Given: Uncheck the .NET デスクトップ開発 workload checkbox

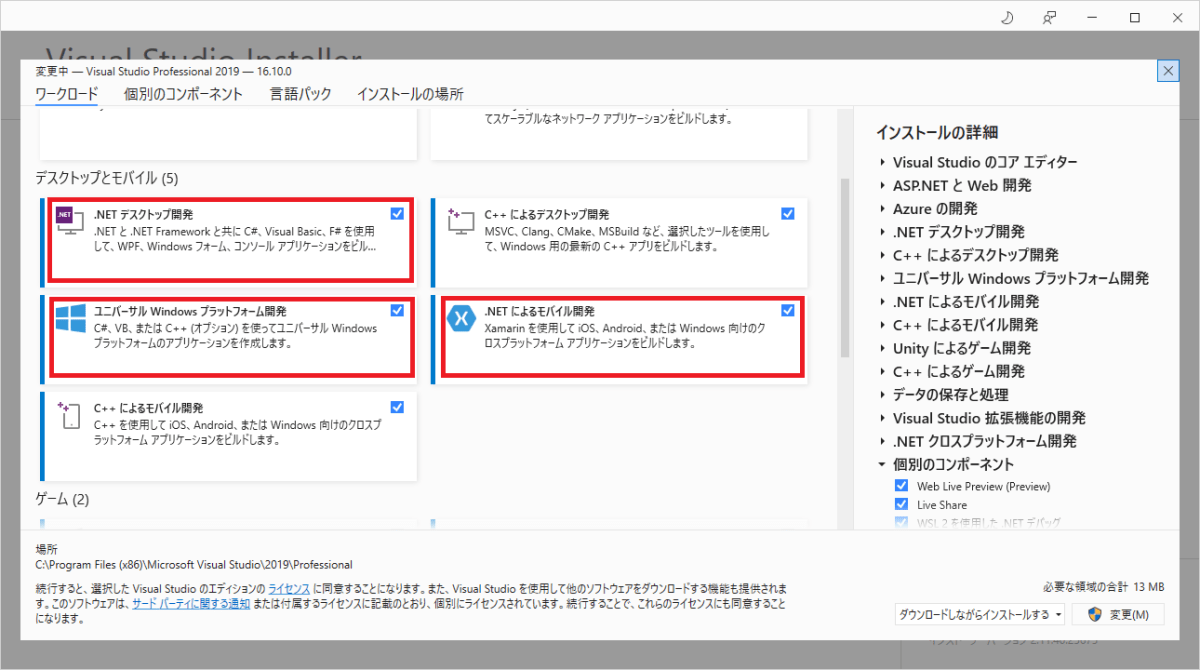Looking at the screenshot, I should tap(397, 213).
